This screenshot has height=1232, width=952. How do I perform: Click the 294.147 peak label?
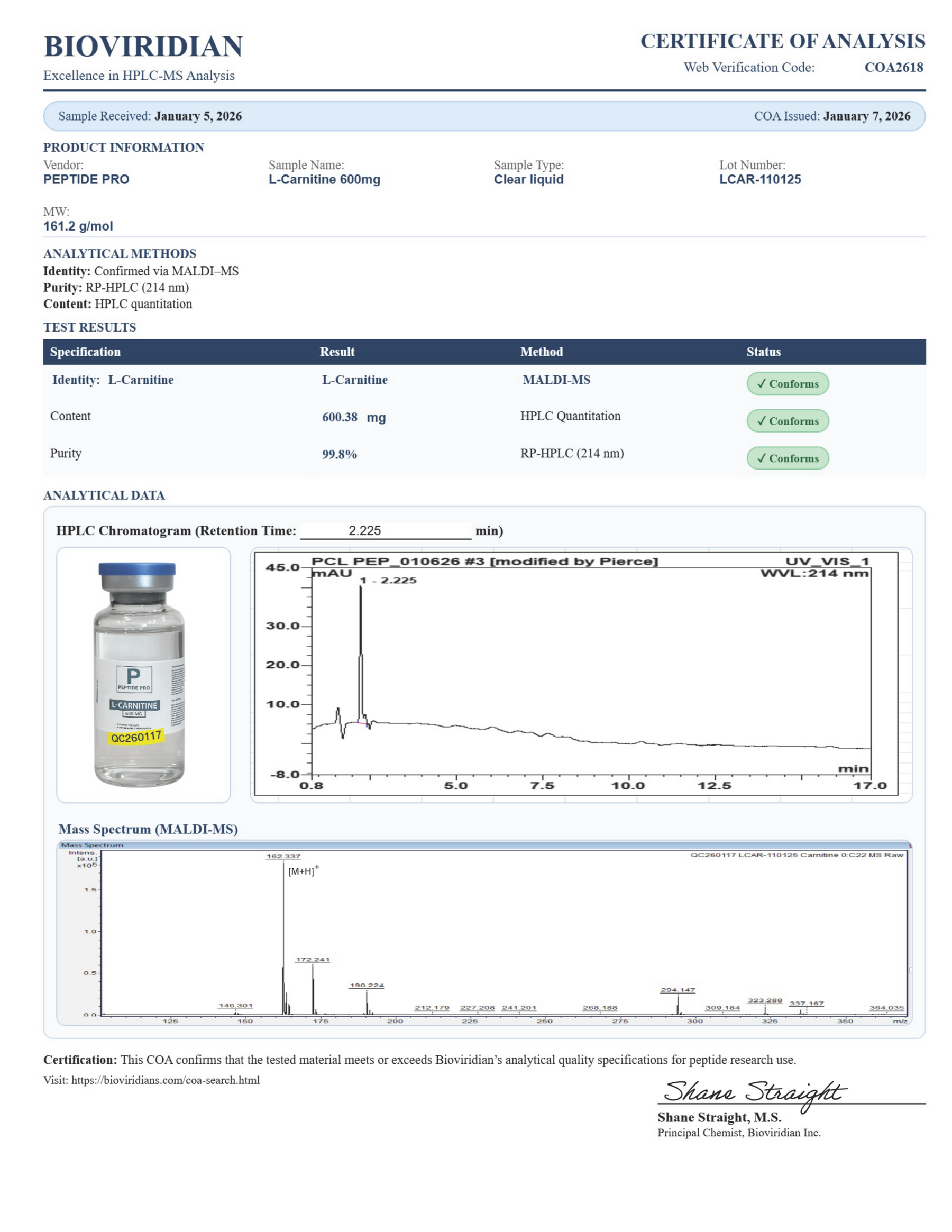pos(678,990)
